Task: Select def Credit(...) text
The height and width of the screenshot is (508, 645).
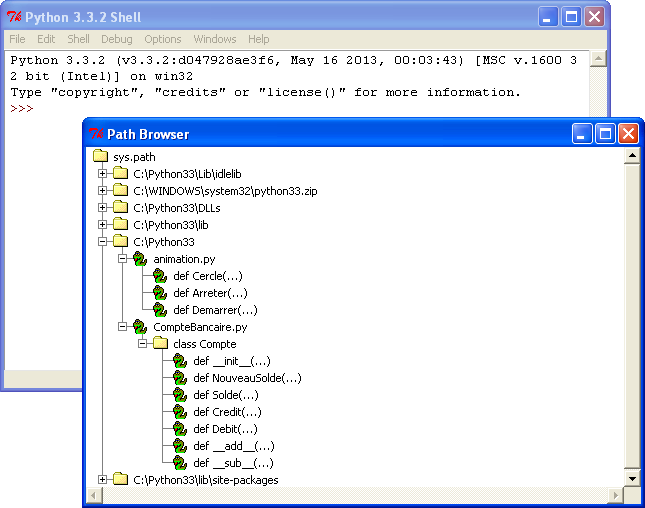Action: tap(227, 412)
